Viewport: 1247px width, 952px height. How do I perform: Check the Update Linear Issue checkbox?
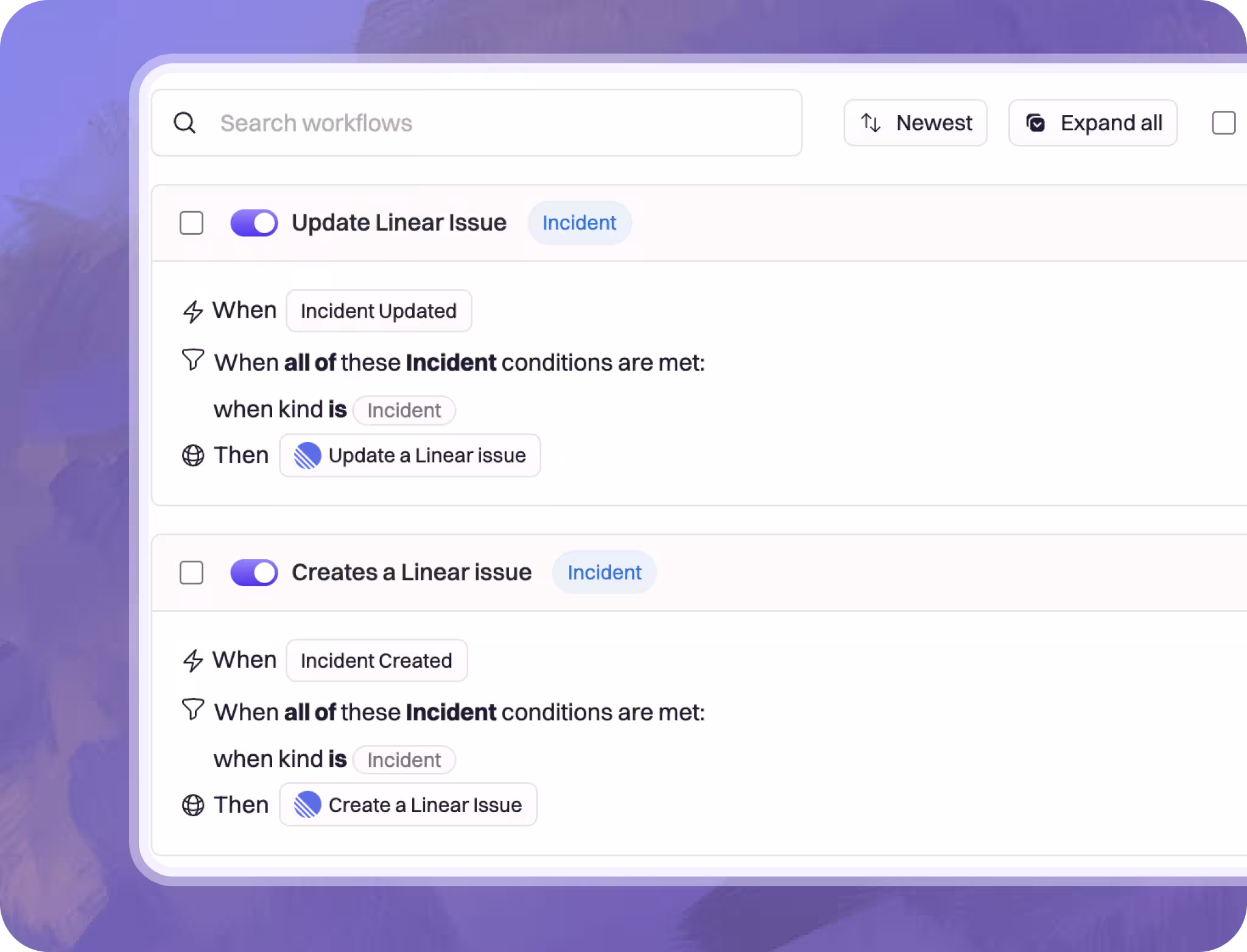tap(191, 223)
